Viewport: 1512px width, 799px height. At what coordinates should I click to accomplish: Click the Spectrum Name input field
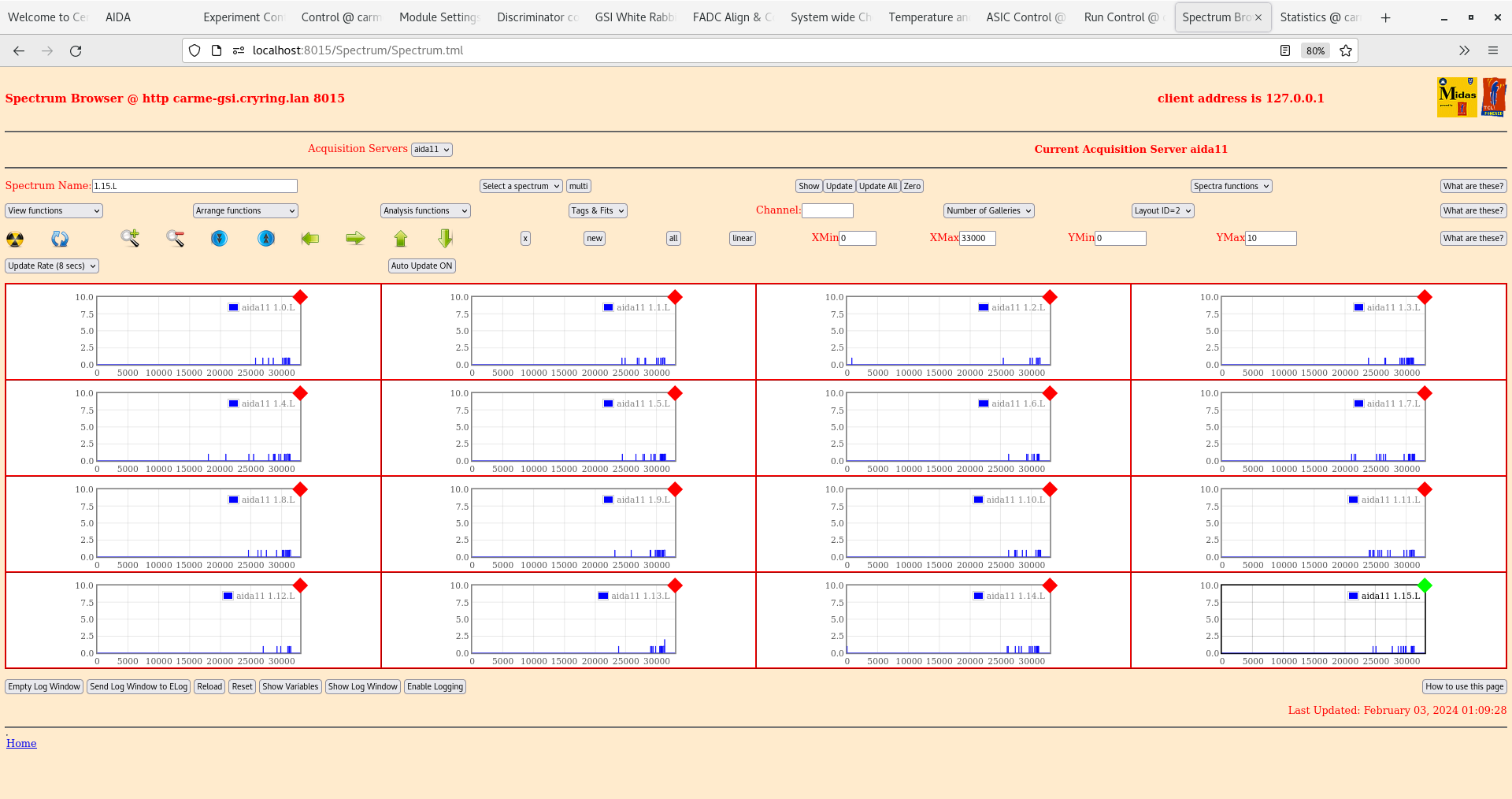tap(195, 186)
